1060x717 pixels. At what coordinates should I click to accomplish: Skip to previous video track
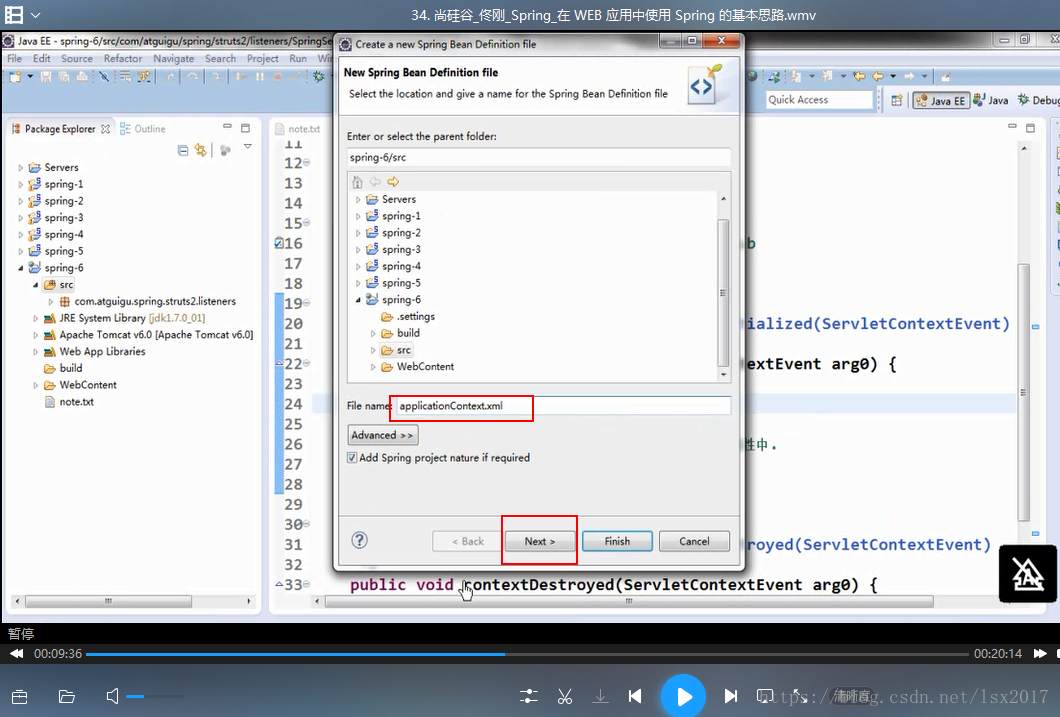coord(635,696)
